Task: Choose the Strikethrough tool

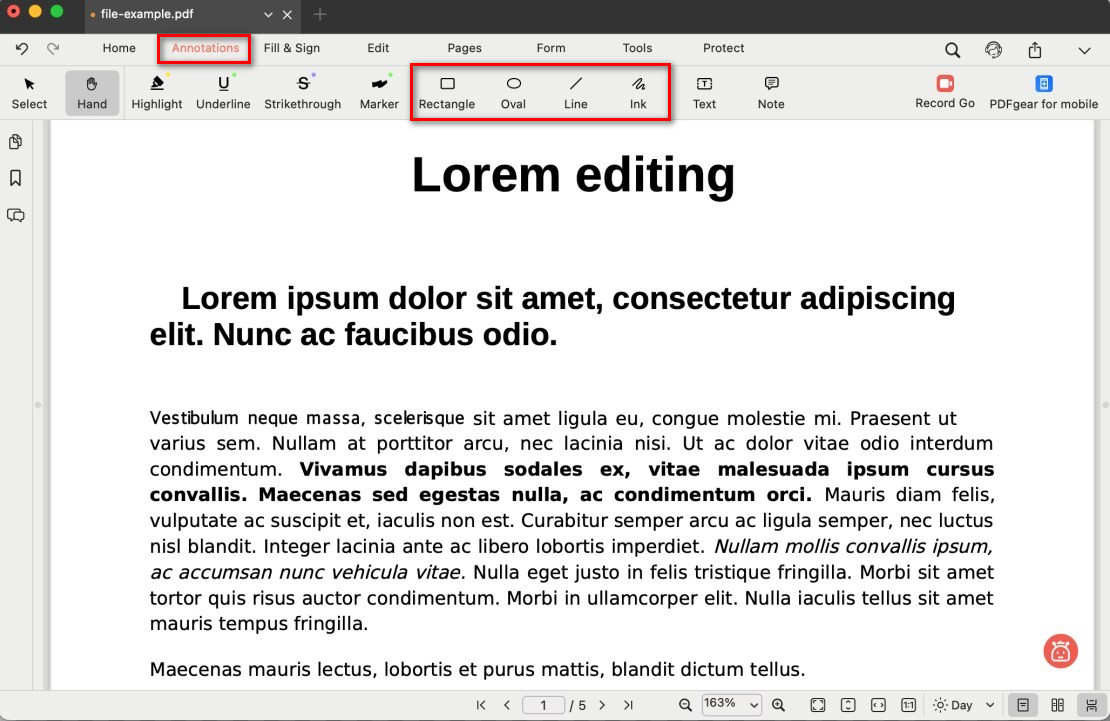Action: click(302, 92)
